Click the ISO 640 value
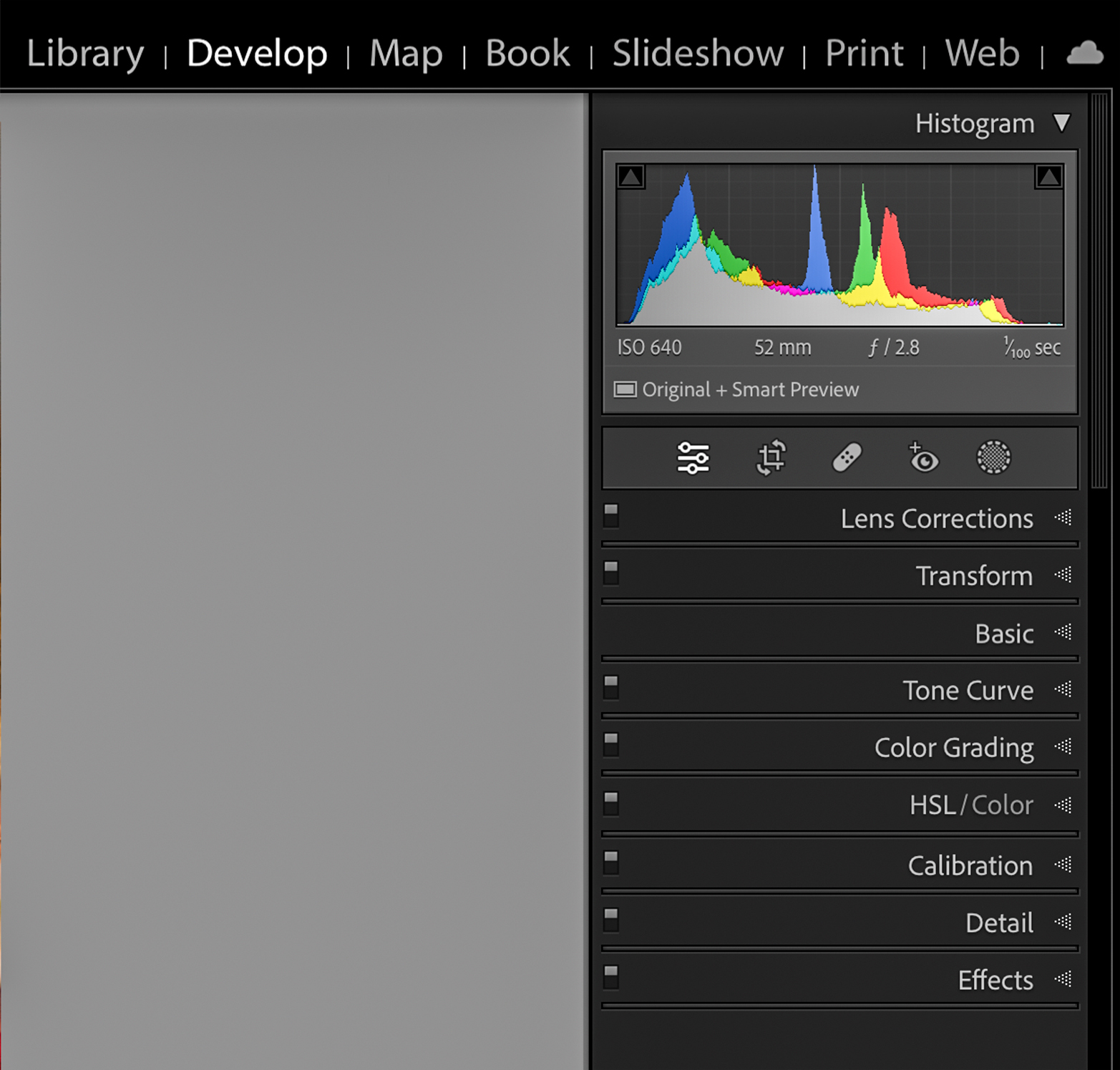Image resolution: width=1120 pixels, height=1070 pixels. point(649,348)
